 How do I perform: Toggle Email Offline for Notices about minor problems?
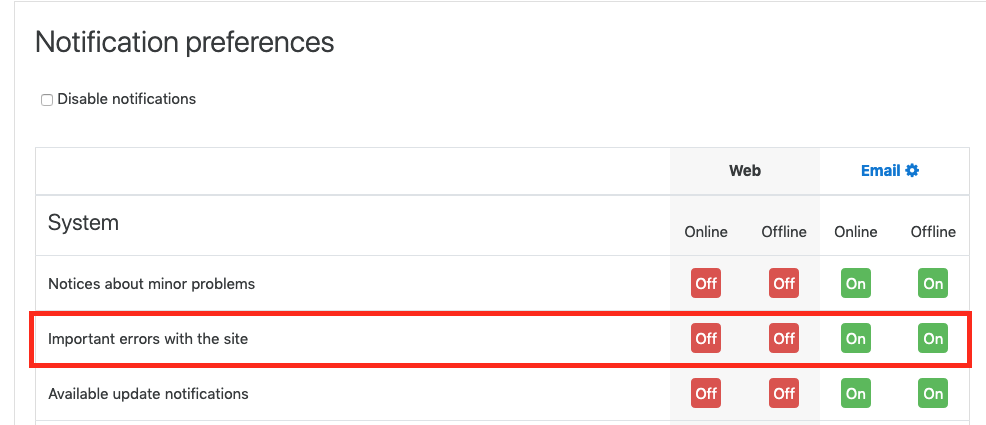point(933,283)
